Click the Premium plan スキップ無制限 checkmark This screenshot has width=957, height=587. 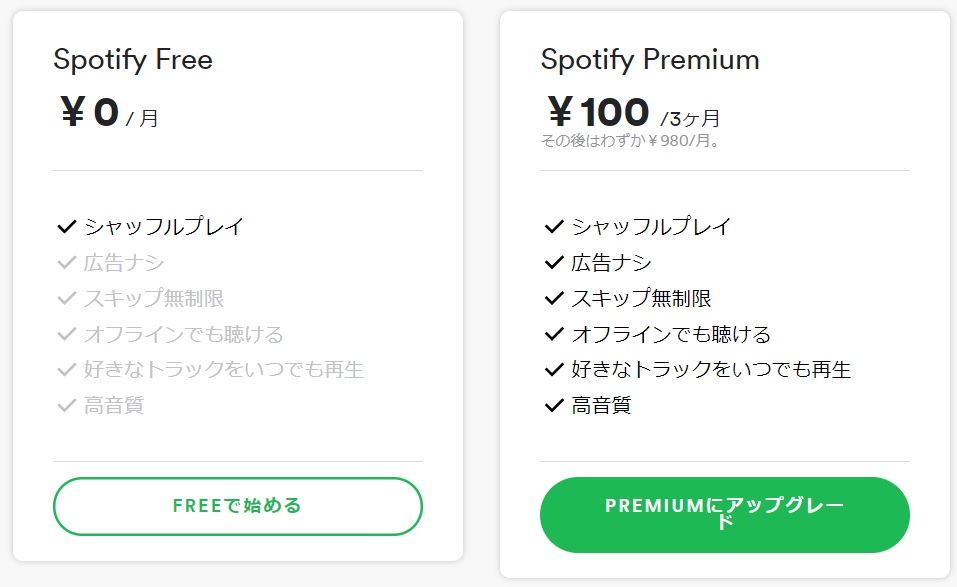pyautogui.click(x=554, y=298)
